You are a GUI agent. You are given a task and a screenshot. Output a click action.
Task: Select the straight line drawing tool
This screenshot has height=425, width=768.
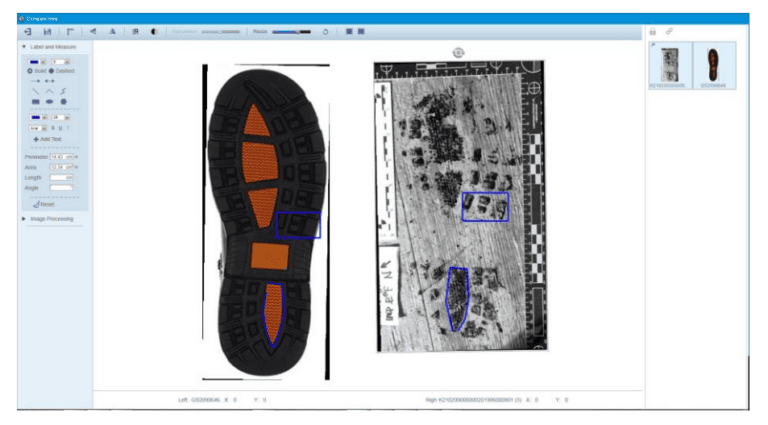coord(36,91)
